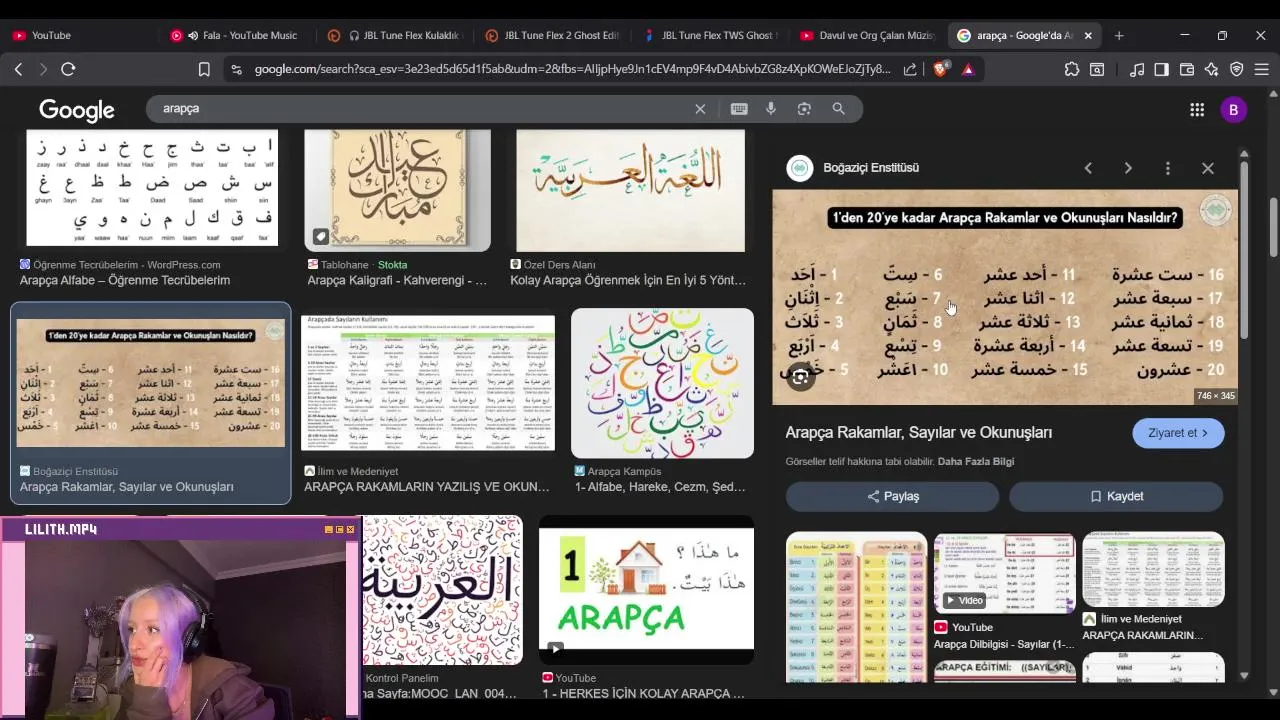Open Arapça Alfabe alphabet chart thumbnail
Viewport: 1280px width, 720px height.
[x=152, y=188]
